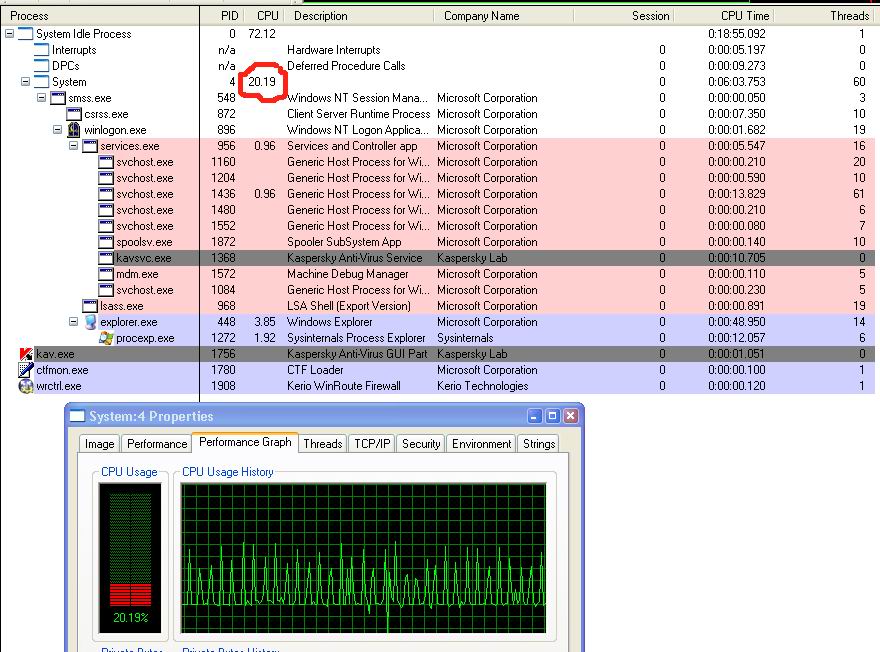
Task: Open the TCP/IP tab
Action: (372, 444)
